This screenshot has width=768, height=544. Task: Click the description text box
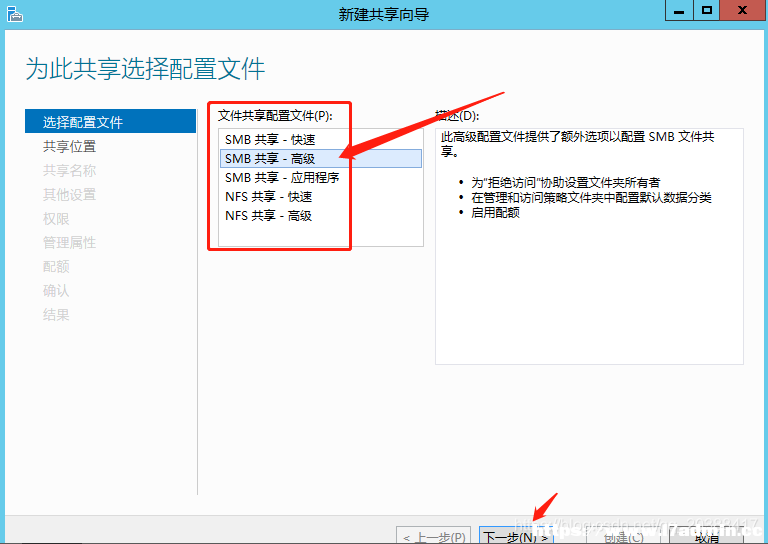tap(589, 246)
